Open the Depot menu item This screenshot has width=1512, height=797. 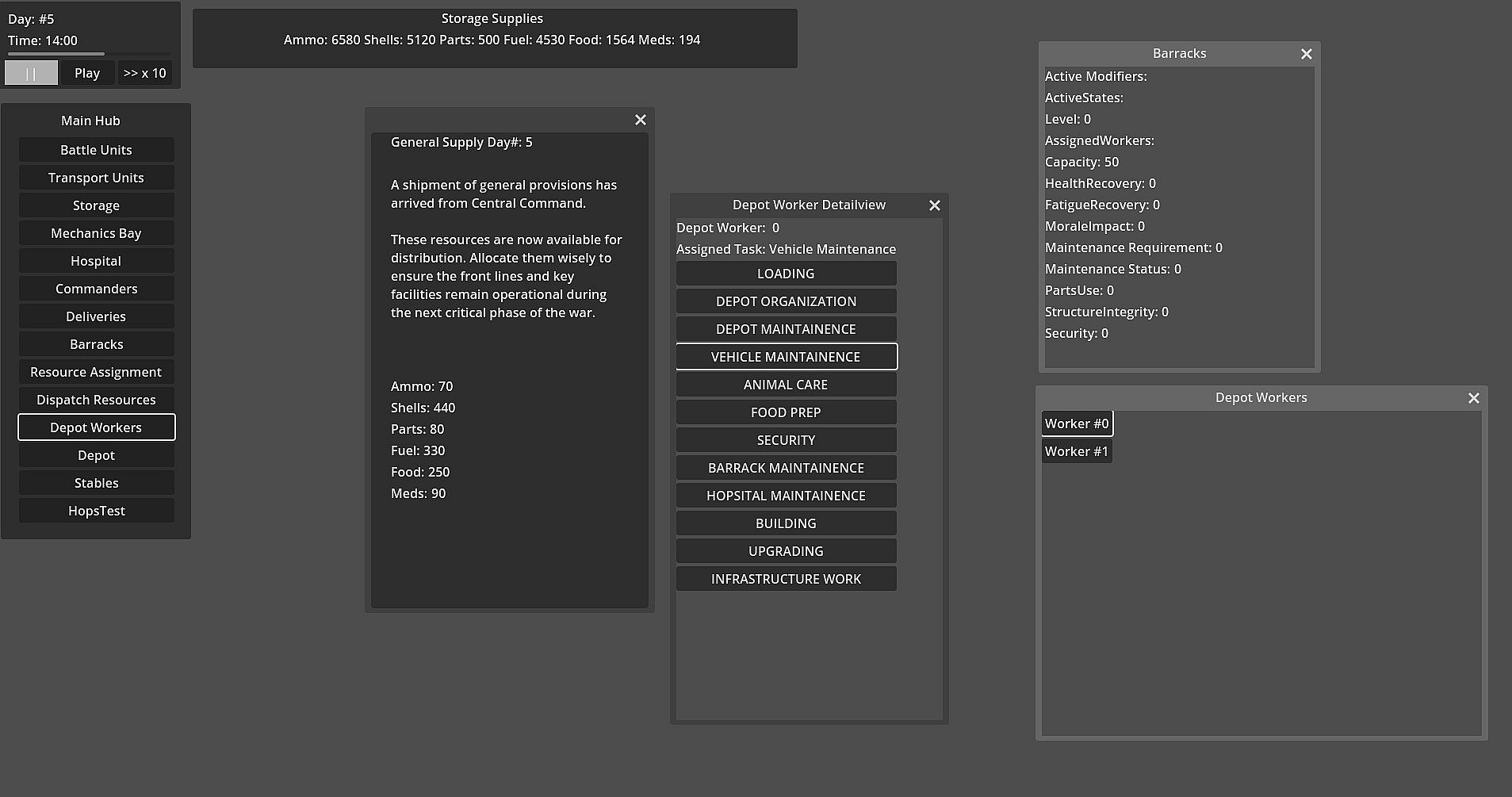[96, 455]
